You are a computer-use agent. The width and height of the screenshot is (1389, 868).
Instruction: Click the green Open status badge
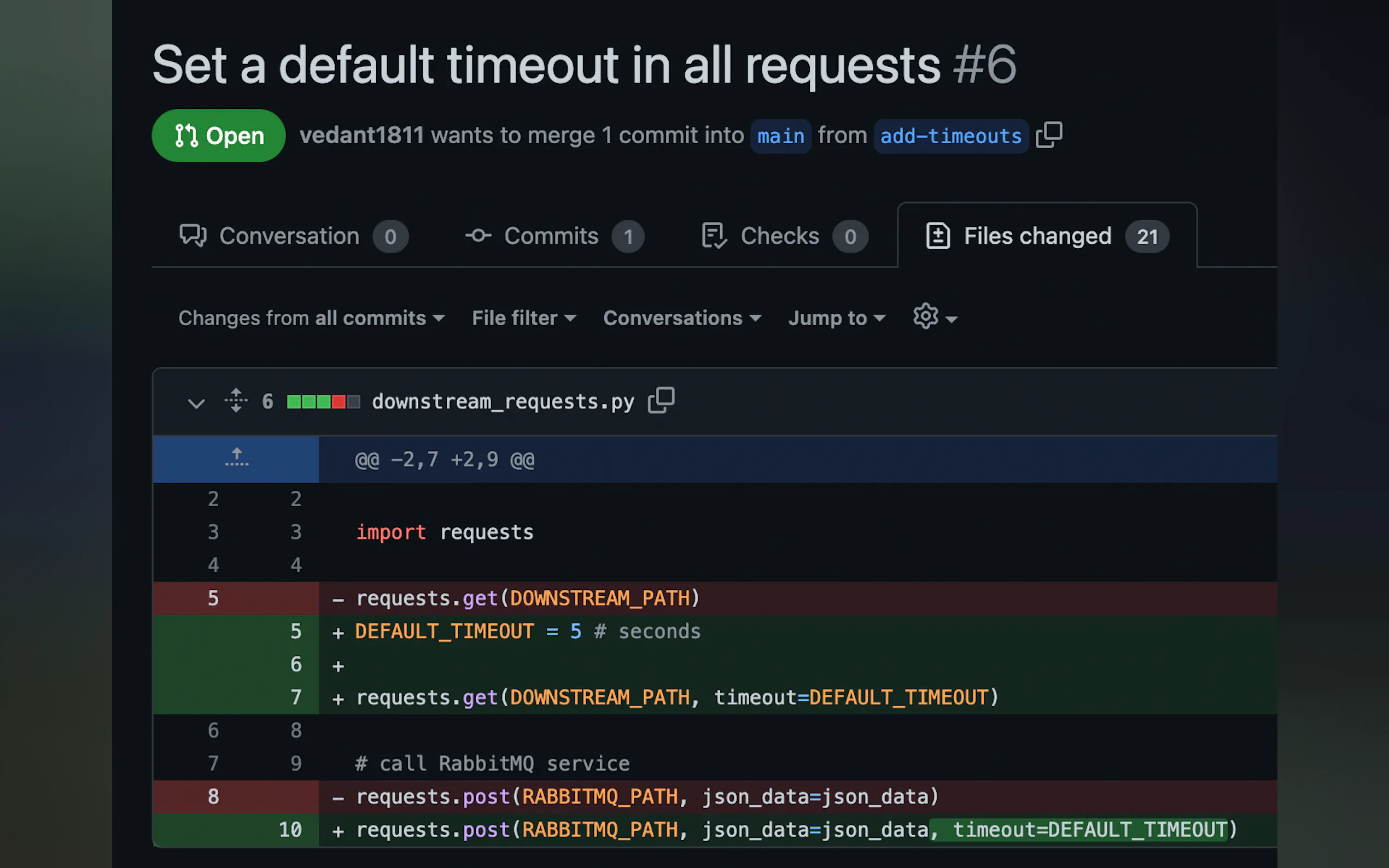(x=219, y=136)
